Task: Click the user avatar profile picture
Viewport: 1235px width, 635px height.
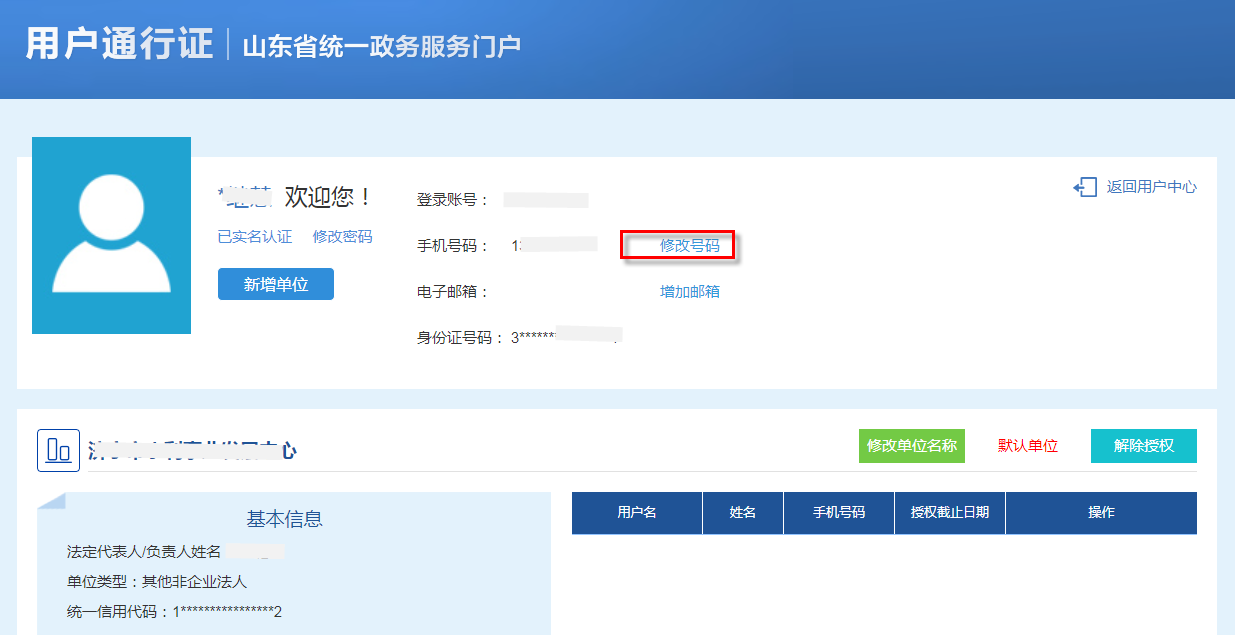Action: pyautogui.click(x=111, y=235)
